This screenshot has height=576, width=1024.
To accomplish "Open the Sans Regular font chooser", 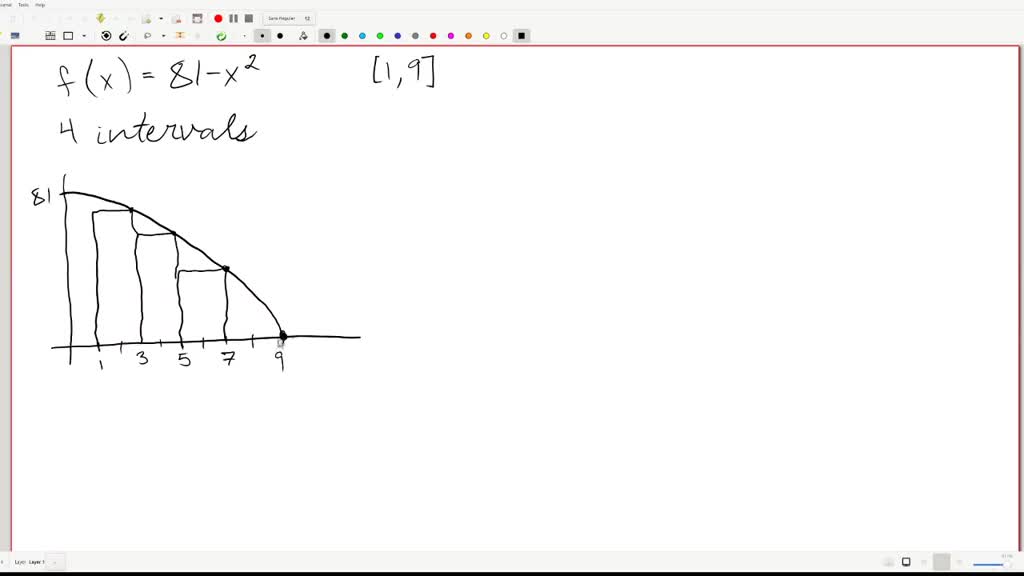I will pos(287,17).
